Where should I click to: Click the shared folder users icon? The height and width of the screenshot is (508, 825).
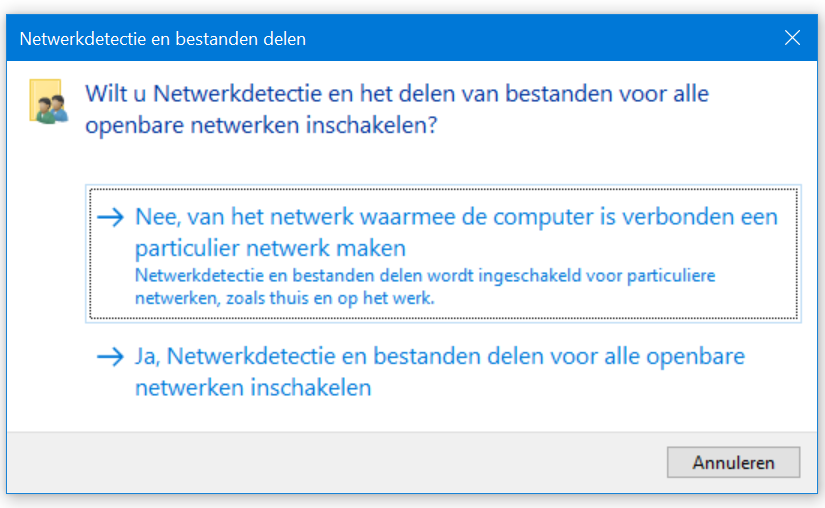[49, 101]
